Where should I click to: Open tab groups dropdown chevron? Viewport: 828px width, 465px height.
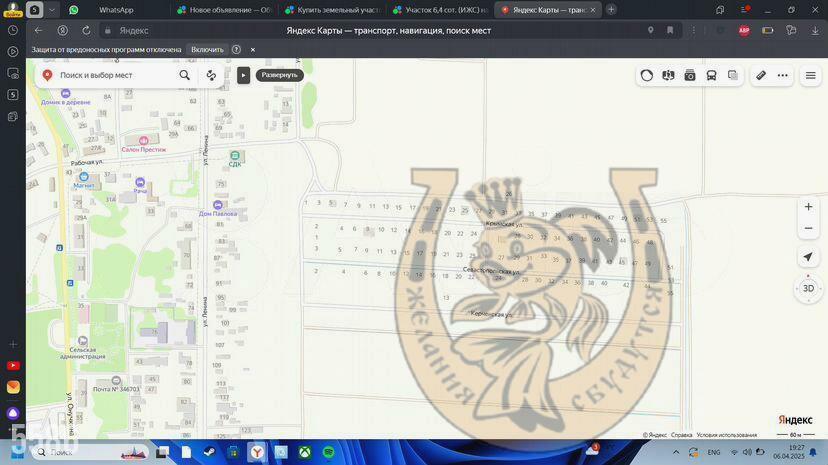click(52, 10)
